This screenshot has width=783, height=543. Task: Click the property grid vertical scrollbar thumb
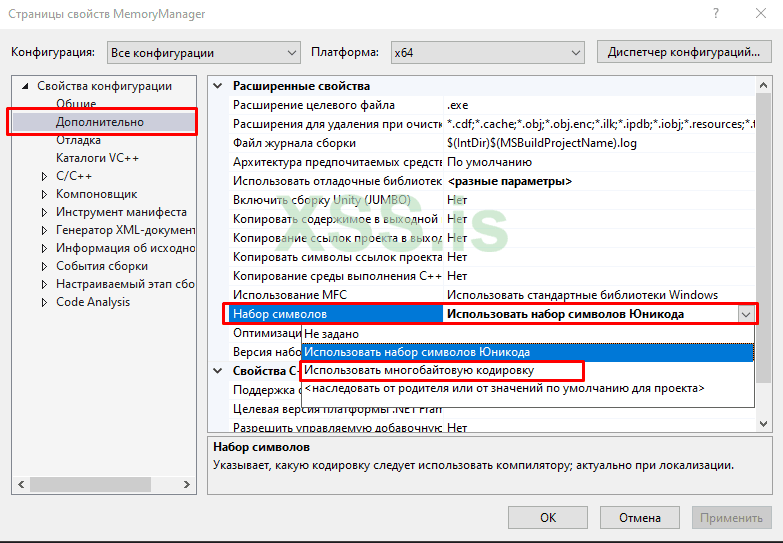point(763,238)
